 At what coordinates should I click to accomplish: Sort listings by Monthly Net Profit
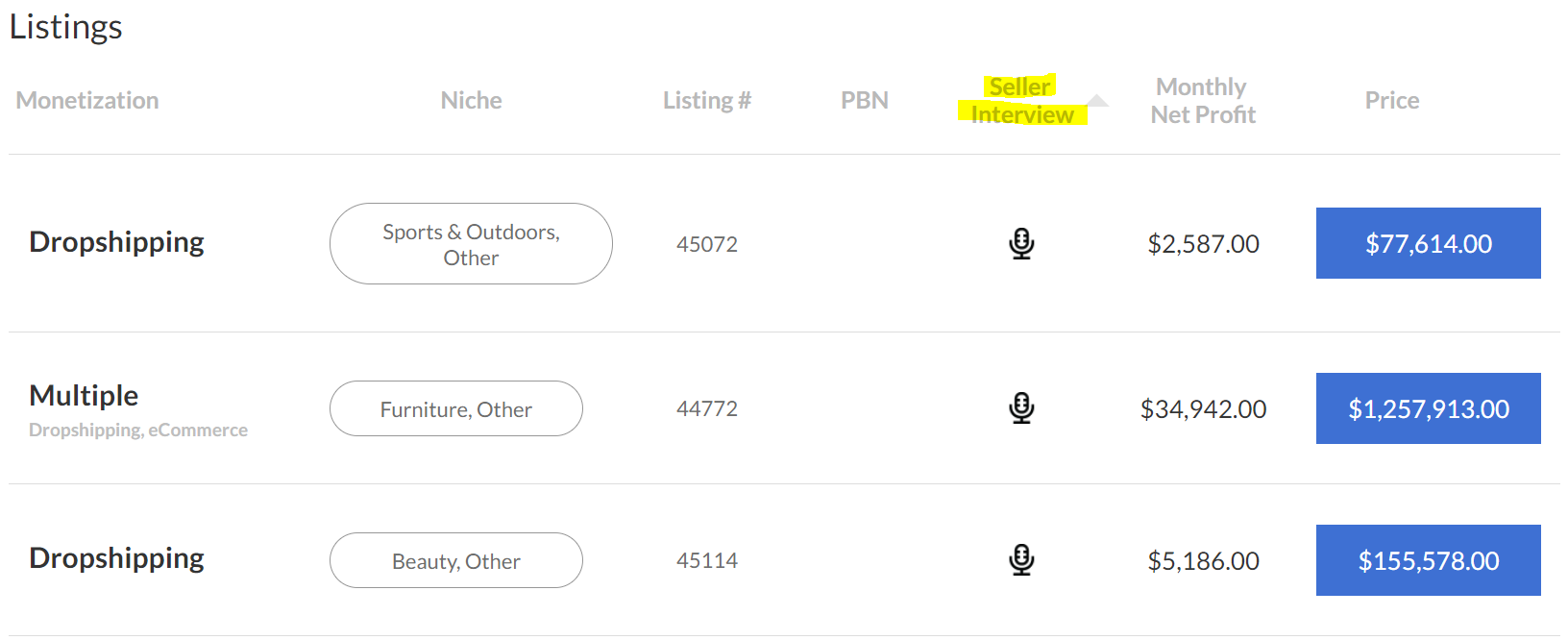1203,100
